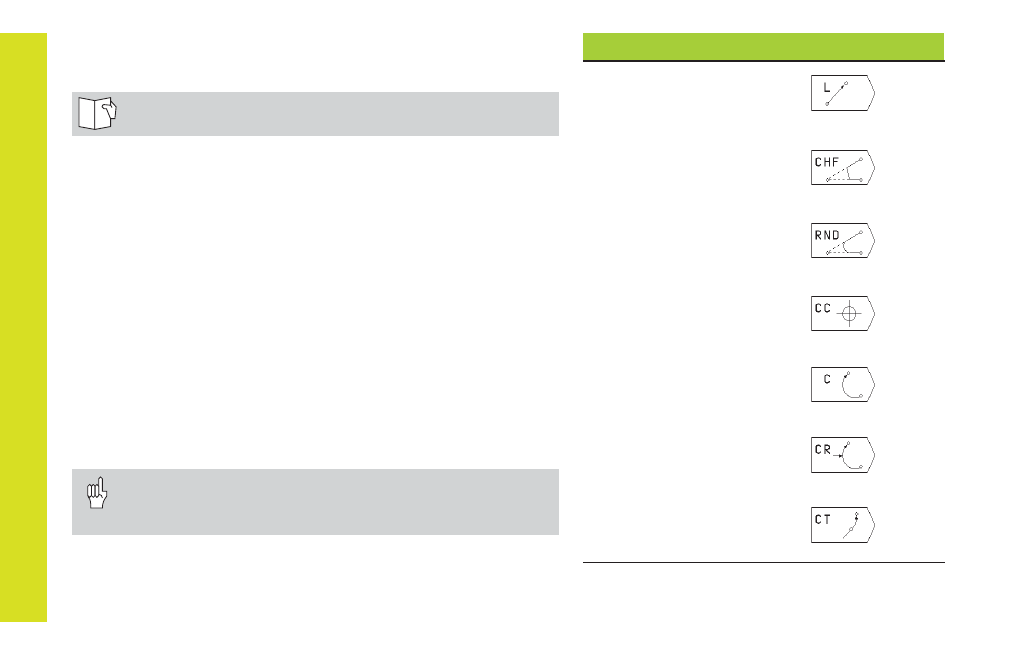The width and height of the screenshot is (1012, 655).
Task: Click the diagonal line symbol in L key
Action: pos(837,94)
